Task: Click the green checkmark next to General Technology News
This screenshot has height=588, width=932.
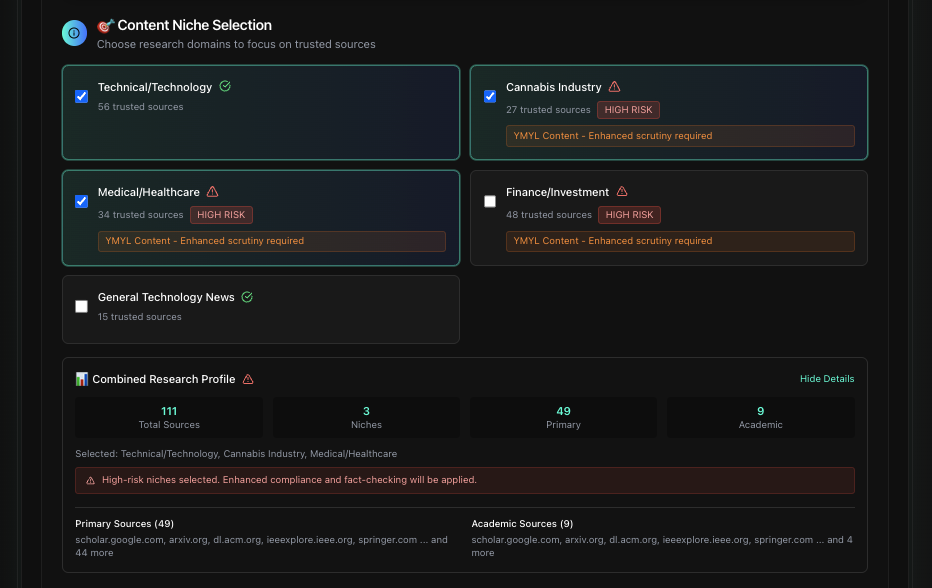Action: [247, 296]
